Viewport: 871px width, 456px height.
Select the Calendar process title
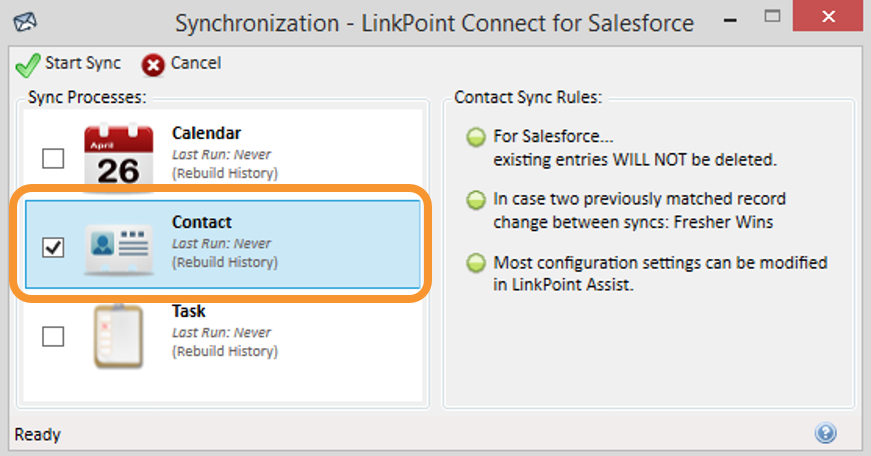[x=206, y=133]
